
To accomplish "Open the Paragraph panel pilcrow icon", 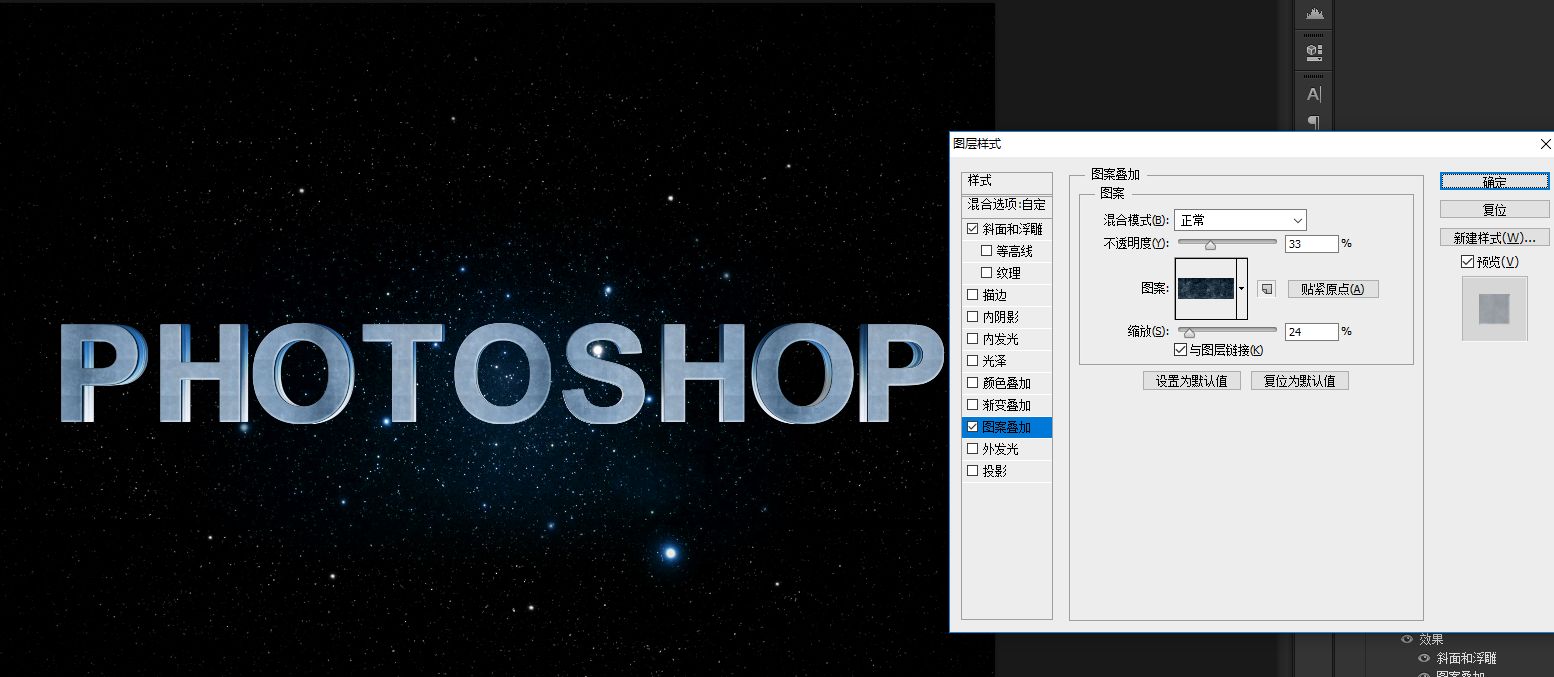I will [1314, 122].
